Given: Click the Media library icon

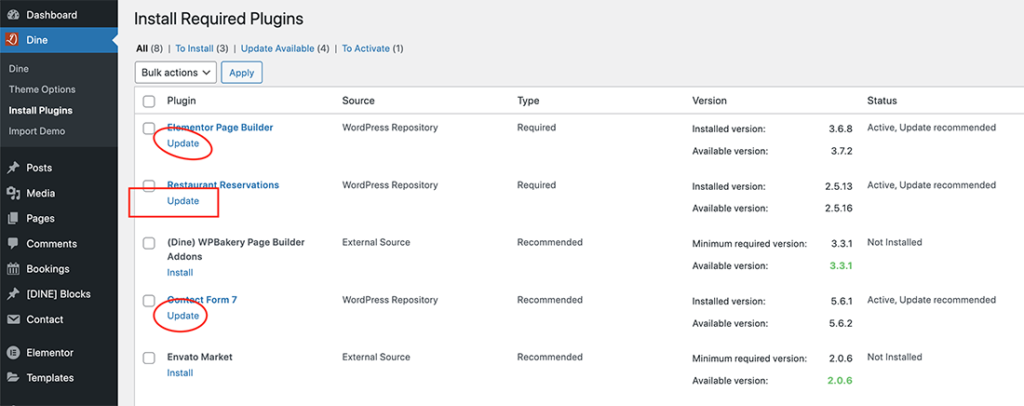Looking at the screenshot, I should coord(12,193).
